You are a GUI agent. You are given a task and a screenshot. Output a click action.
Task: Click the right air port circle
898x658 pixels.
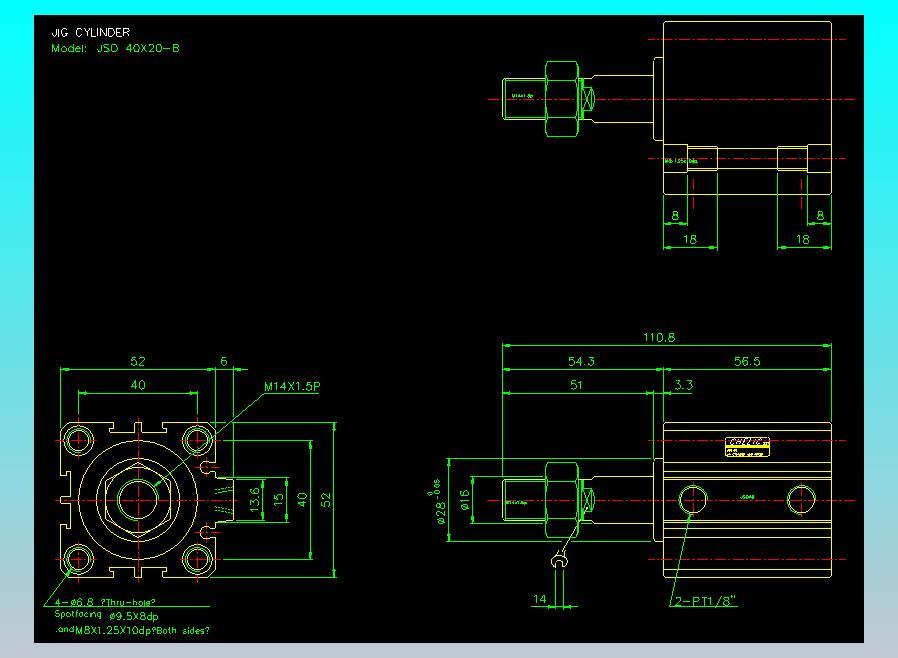801,499
